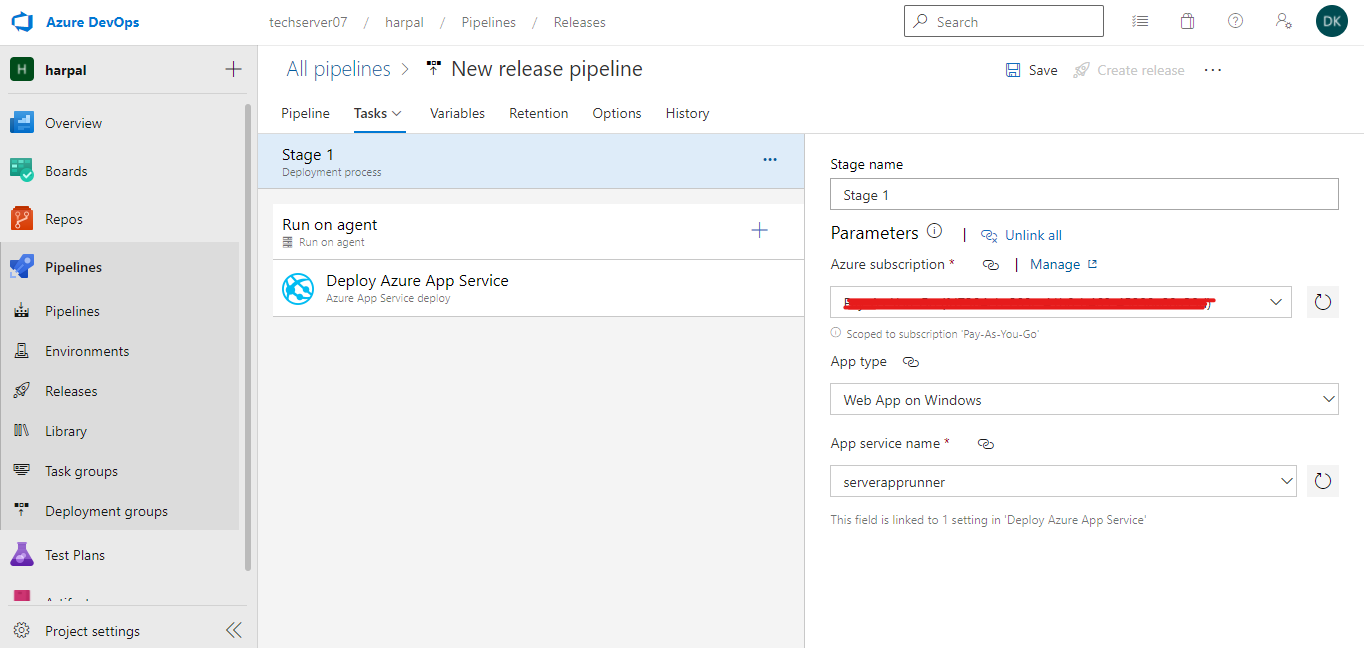1364x648 pixels.
Task: Select the Deploy Azure App Service task
Action: [x=538, y=288]
